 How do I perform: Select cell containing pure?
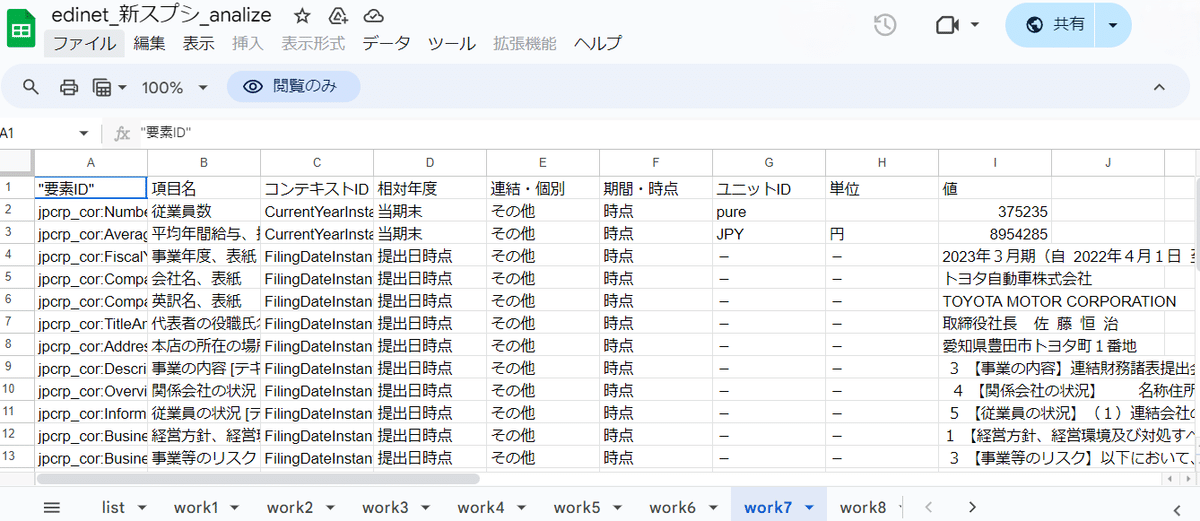[769, 212]
